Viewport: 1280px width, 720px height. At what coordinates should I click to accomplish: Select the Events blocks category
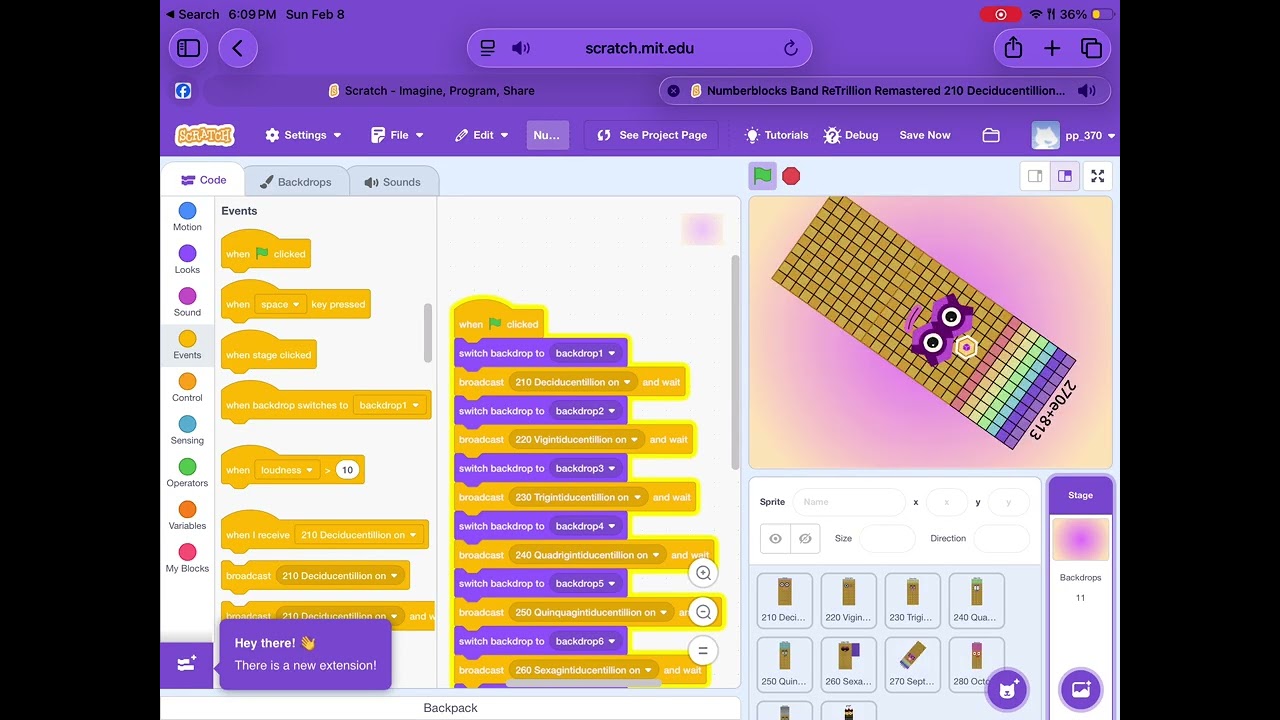[187, 345]
